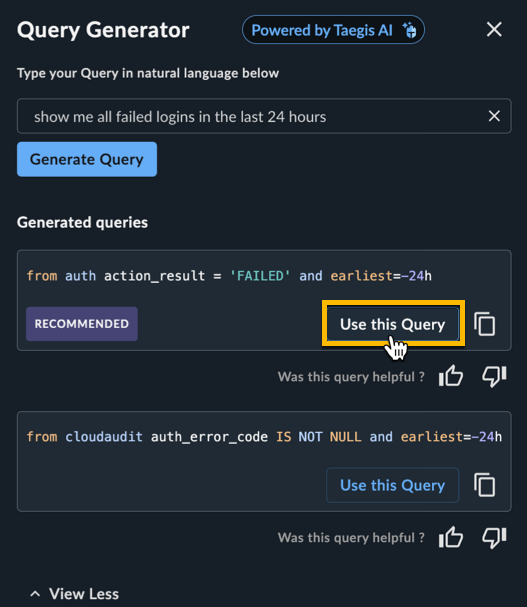Screen dimensions: 527x607
Task: Copy the recommended auth query
Action: pos(484,324)
